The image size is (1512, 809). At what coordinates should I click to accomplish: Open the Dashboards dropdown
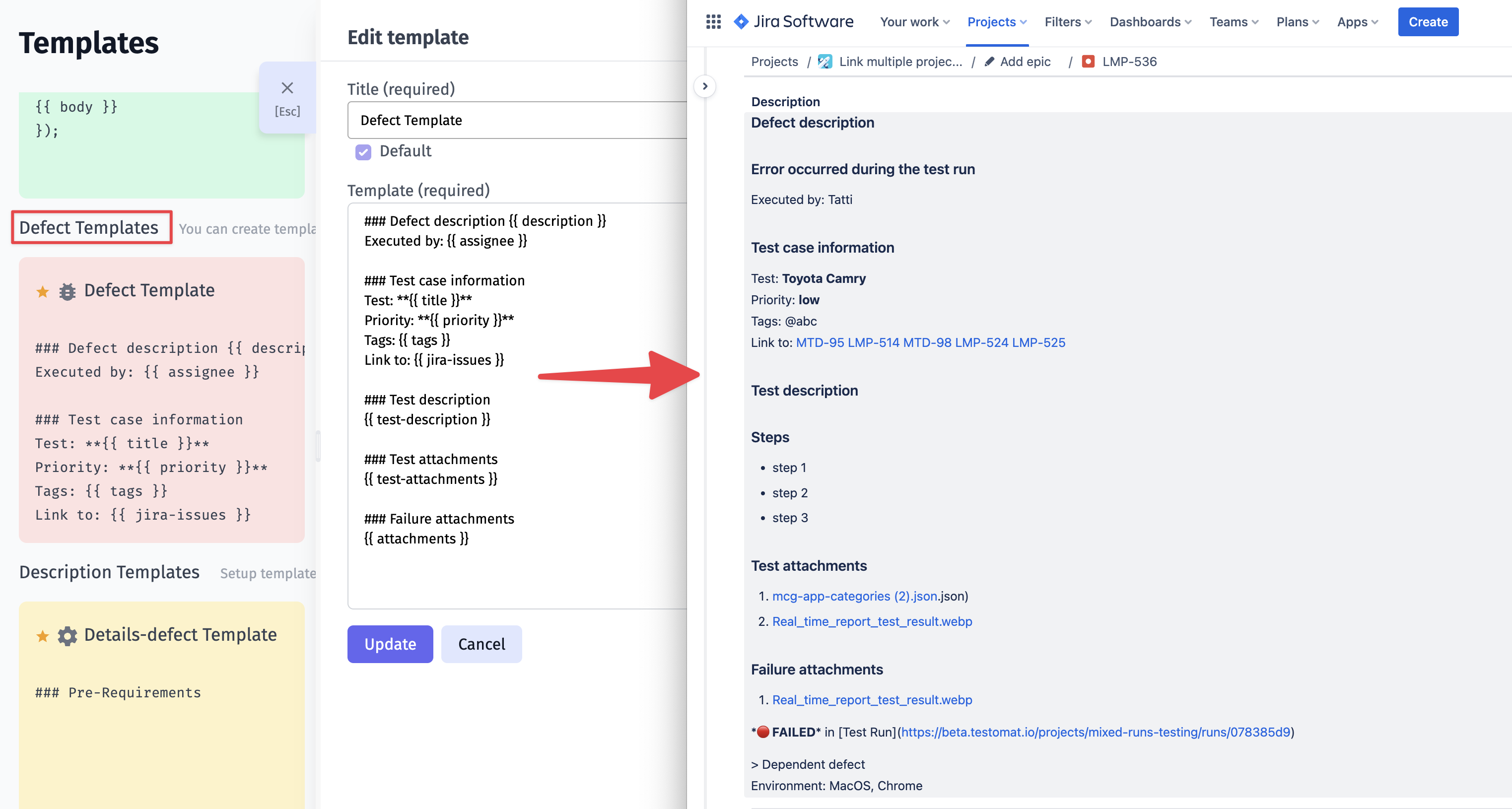coord(1150,22)
